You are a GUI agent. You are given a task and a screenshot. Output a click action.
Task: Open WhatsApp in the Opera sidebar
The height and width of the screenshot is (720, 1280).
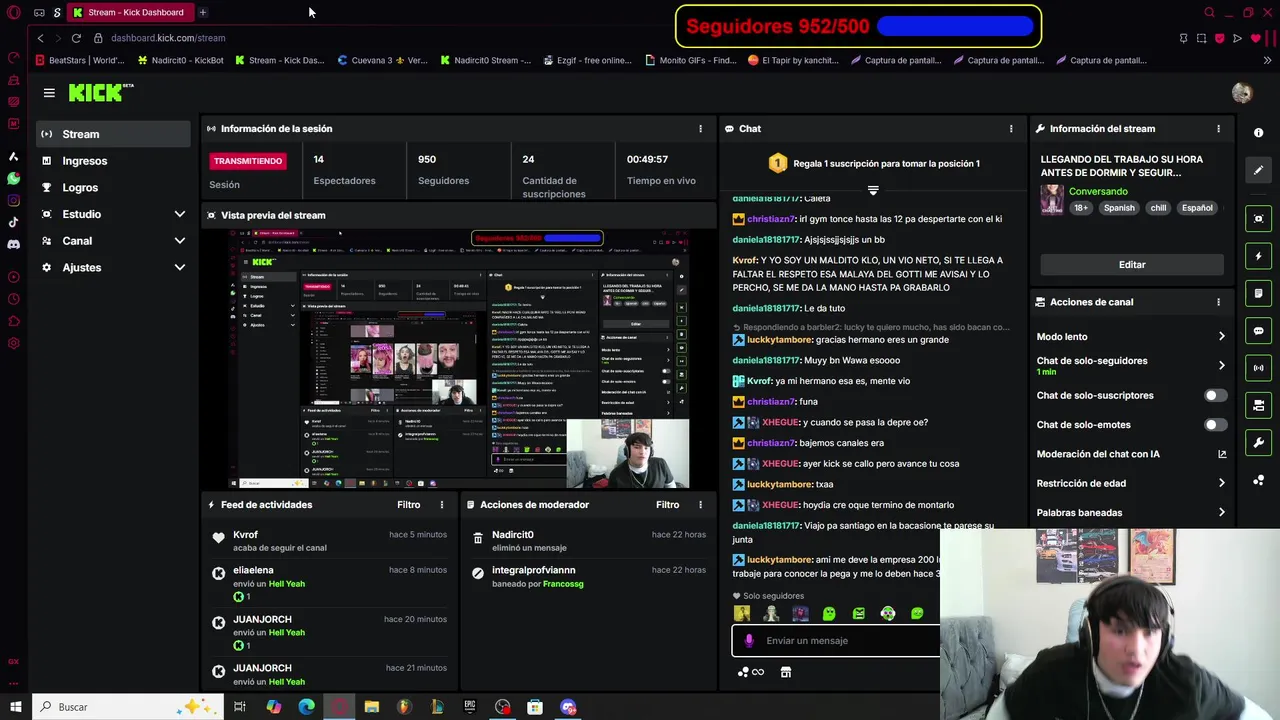click(13, 178)
